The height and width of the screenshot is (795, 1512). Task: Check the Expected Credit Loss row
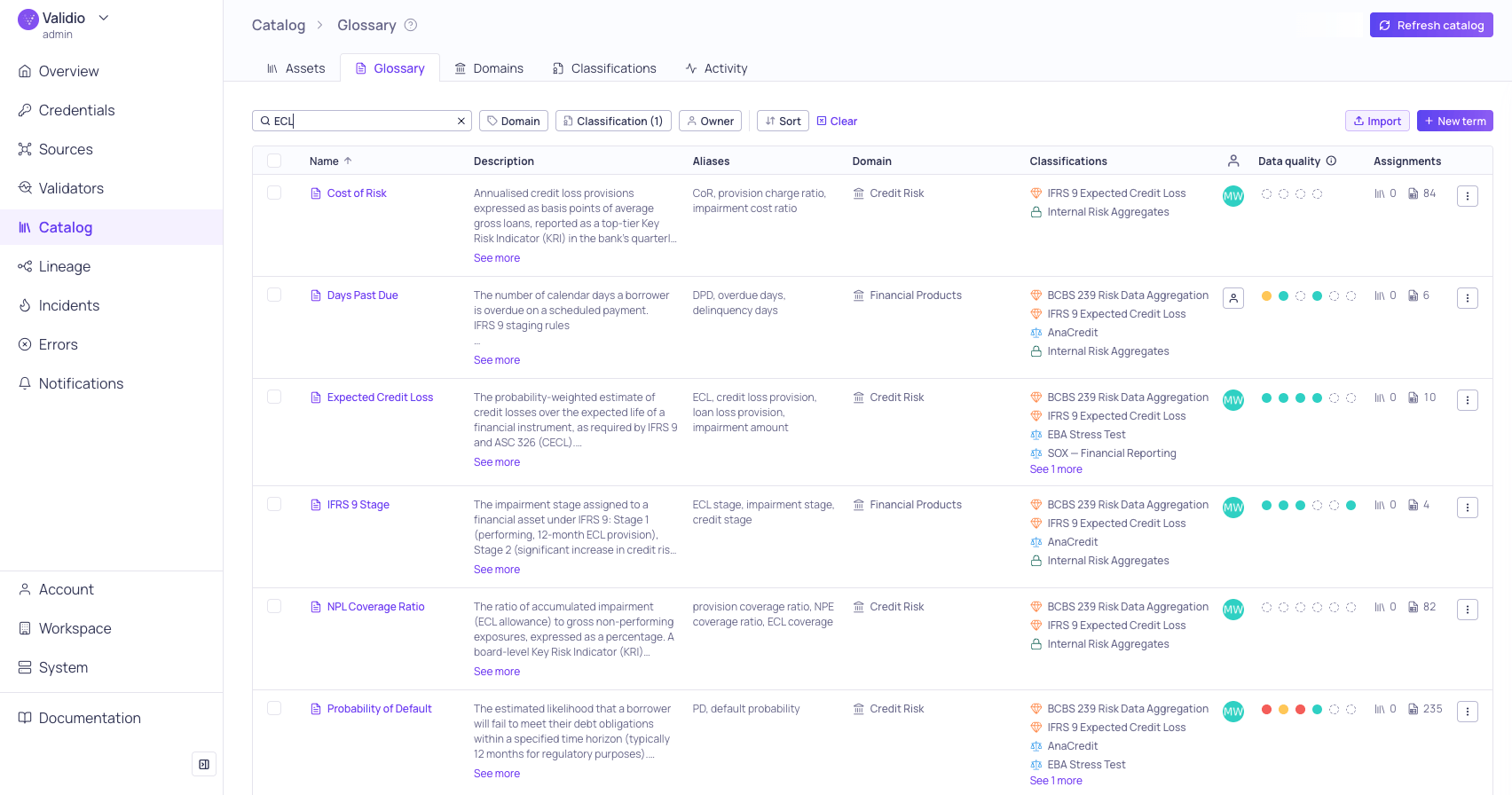click(274, 397)
